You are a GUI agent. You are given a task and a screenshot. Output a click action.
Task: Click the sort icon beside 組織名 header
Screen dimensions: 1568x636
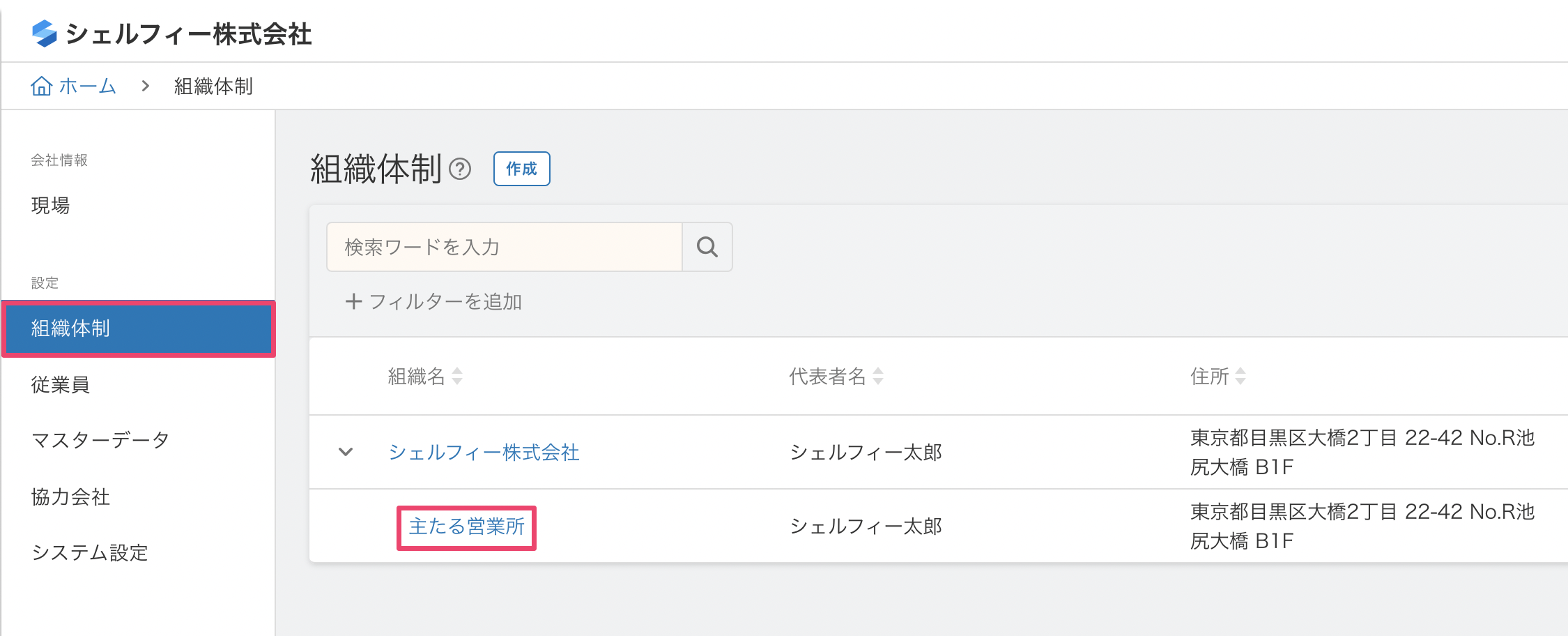pos(456,376)
